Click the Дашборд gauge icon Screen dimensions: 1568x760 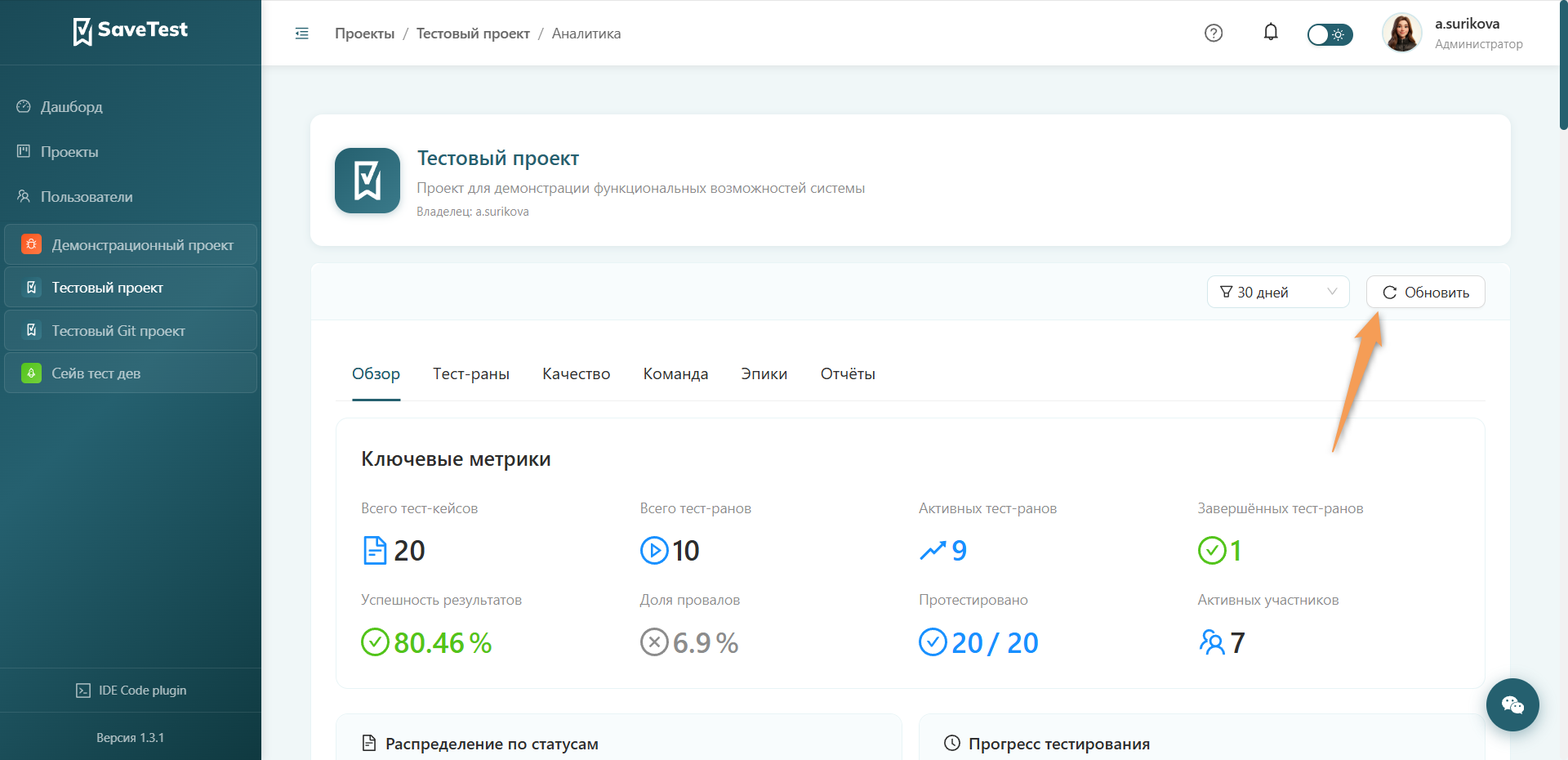[24, 106]
